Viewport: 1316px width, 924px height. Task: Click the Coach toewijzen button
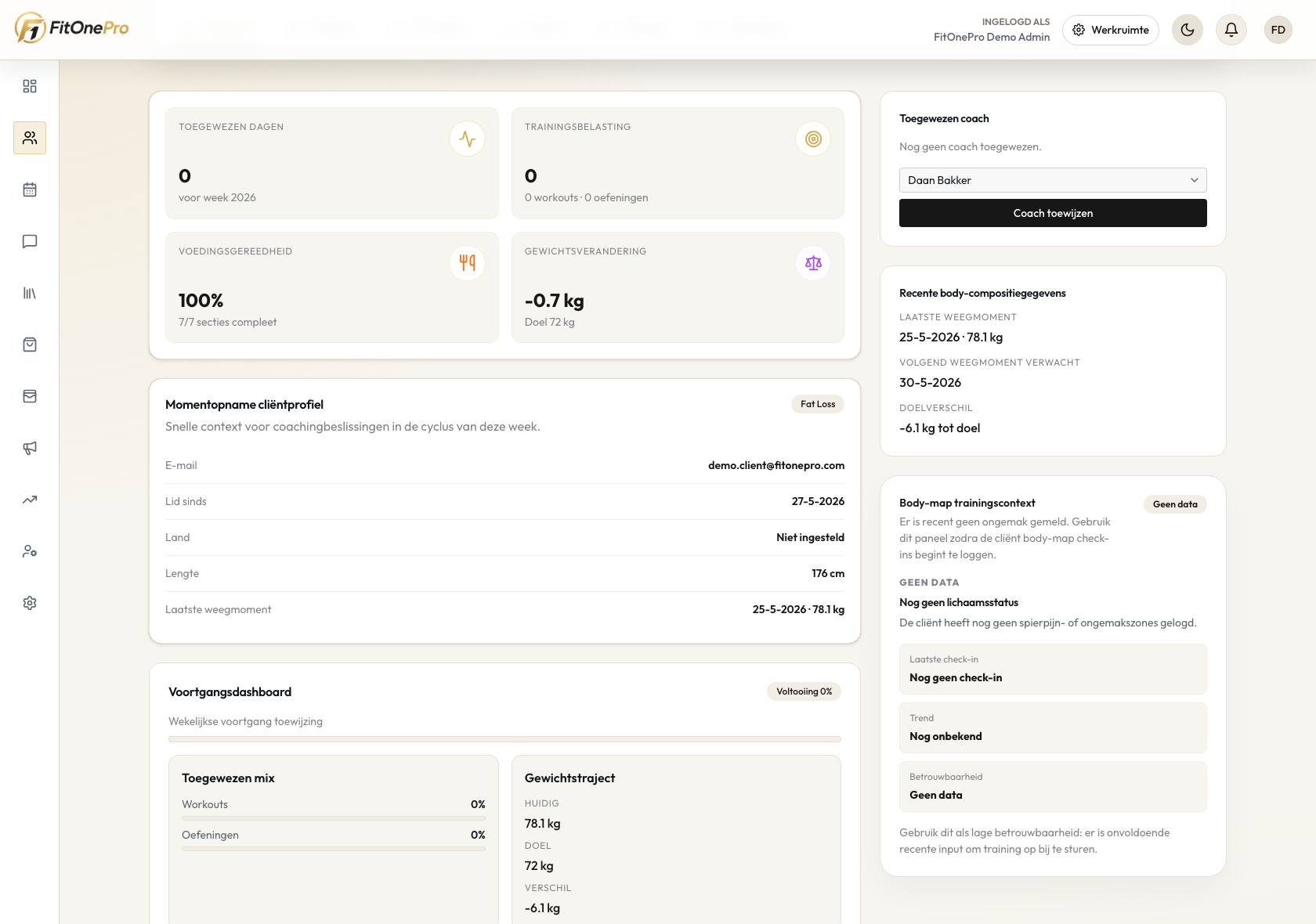coord(1053,213)
